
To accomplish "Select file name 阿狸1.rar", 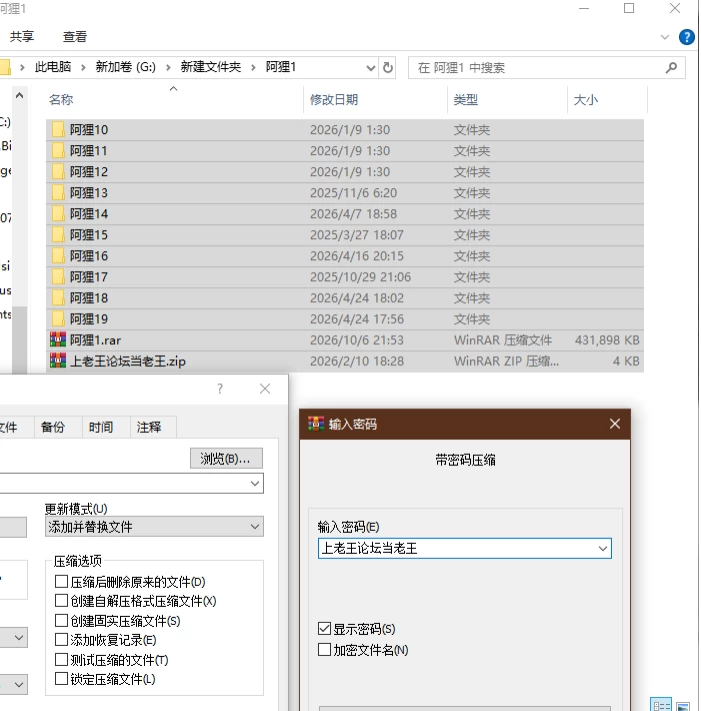I will coord(95,340).
